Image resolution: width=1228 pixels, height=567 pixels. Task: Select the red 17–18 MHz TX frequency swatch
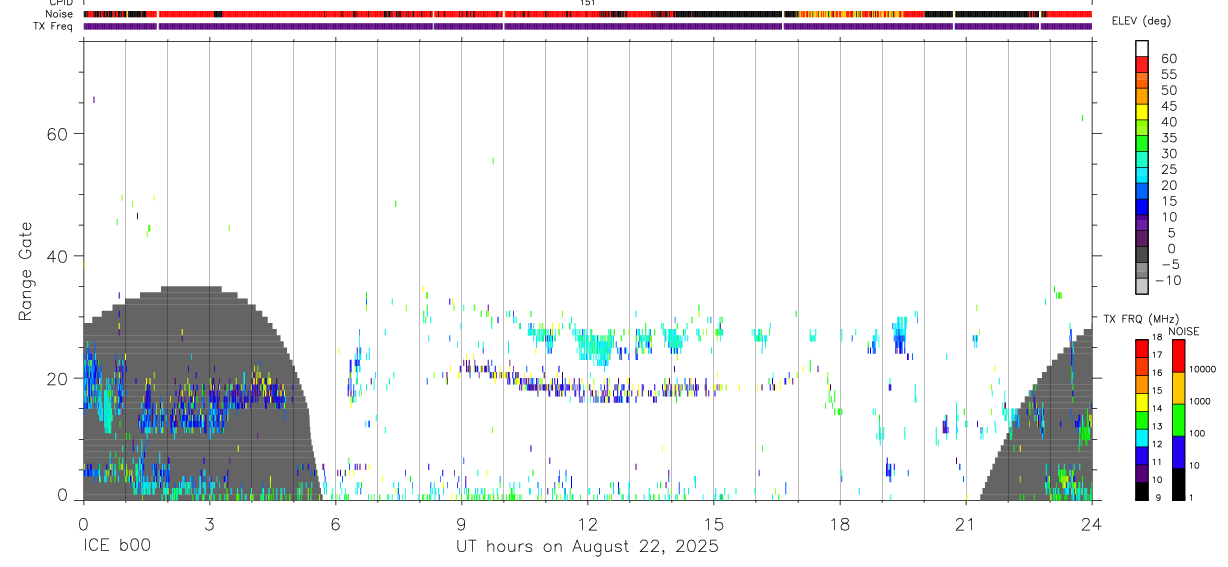[1142, 347]
